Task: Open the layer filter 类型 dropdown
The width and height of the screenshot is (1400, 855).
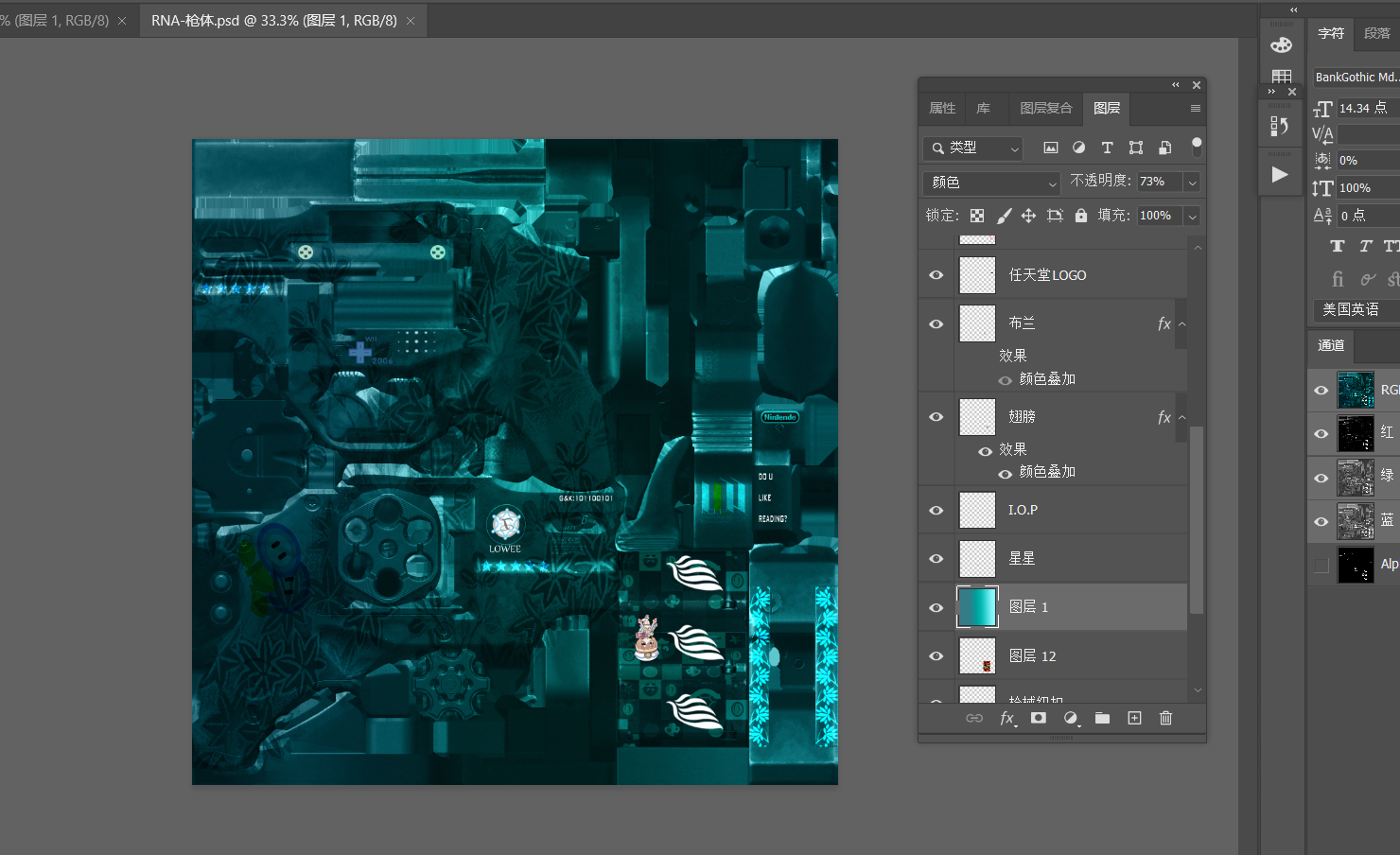Action: (972, 148)
